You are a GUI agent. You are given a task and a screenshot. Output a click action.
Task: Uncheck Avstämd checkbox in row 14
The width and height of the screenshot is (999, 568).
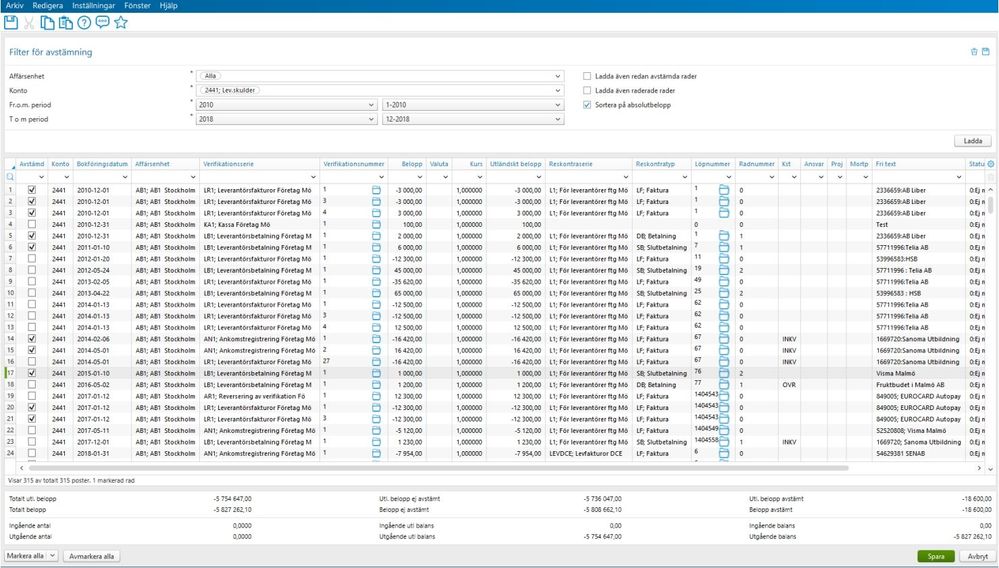(x=32, y=339)
